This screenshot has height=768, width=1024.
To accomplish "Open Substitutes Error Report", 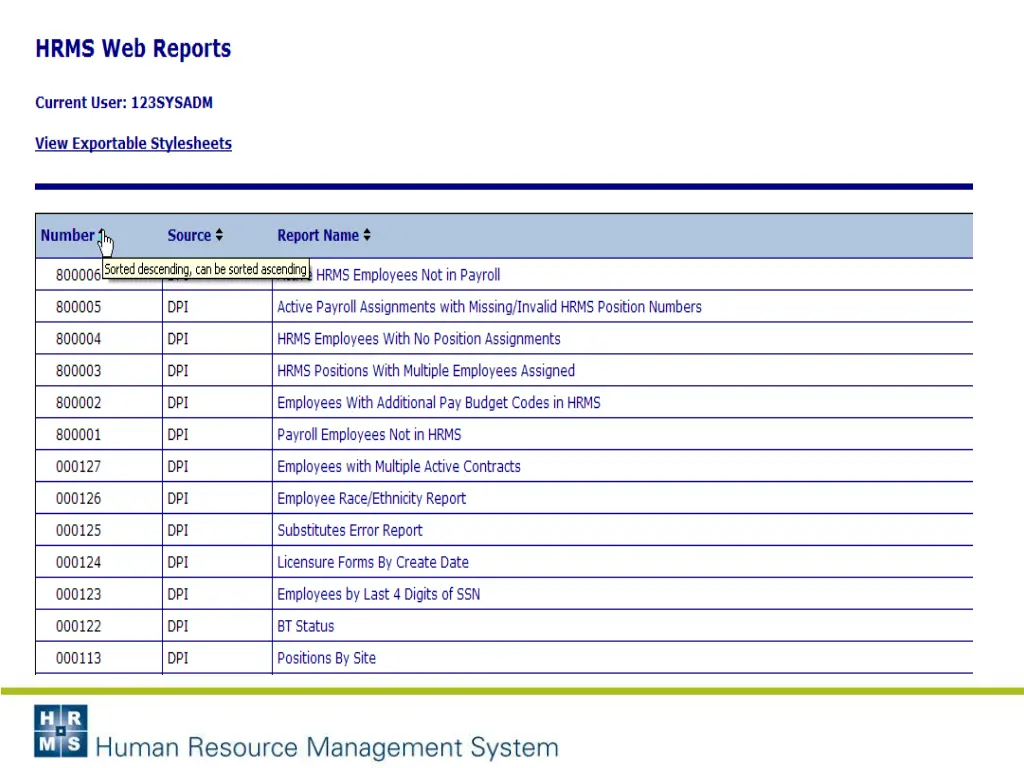I will coord(349,531).
